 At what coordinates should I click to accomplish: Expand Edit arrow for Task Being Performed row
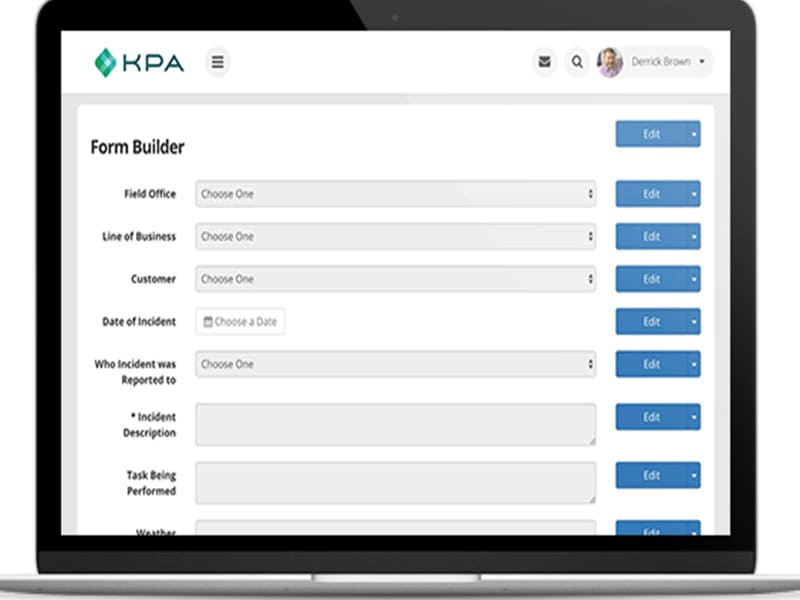[x=694, y=476]
